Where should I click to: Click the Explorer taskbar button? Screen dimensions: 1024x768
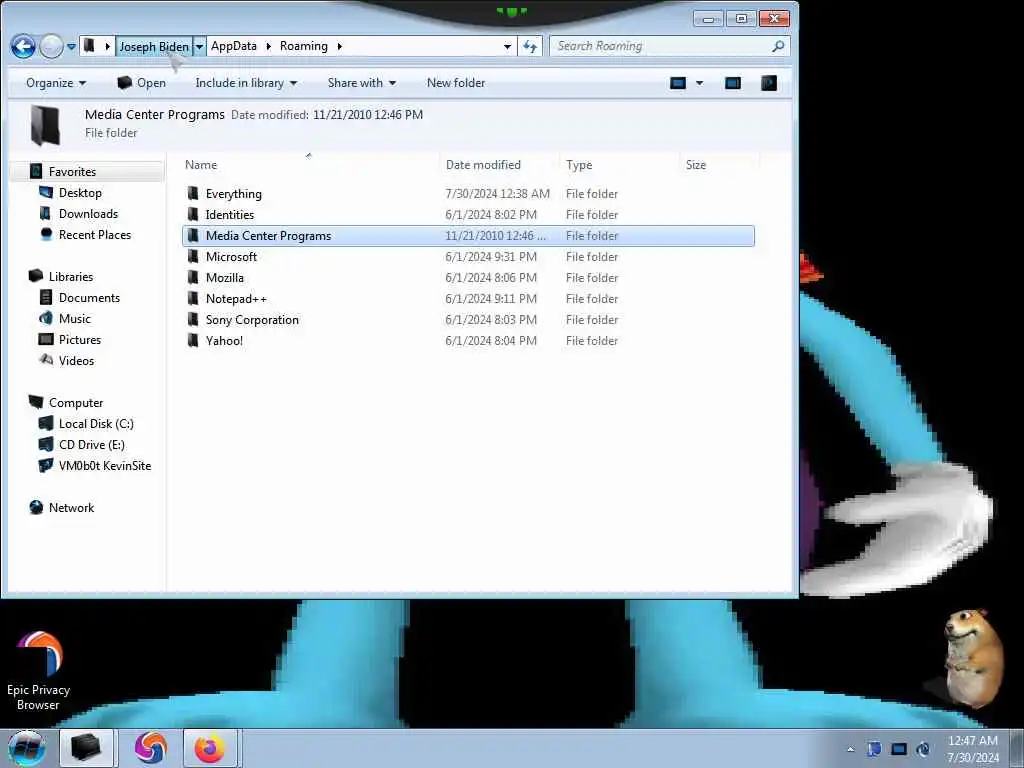click(86, 748)
